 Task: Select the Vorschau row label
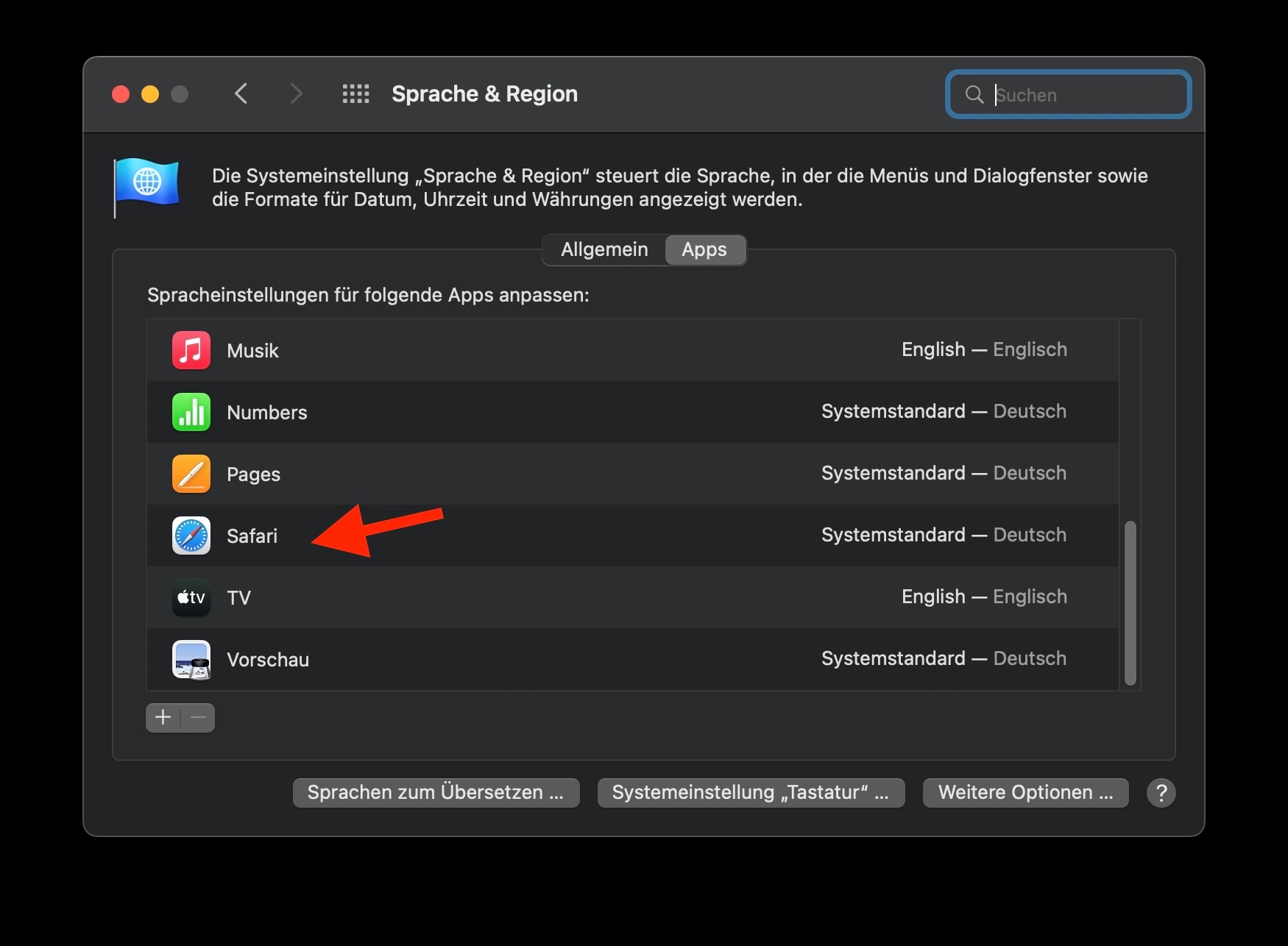tap(268, 659)
